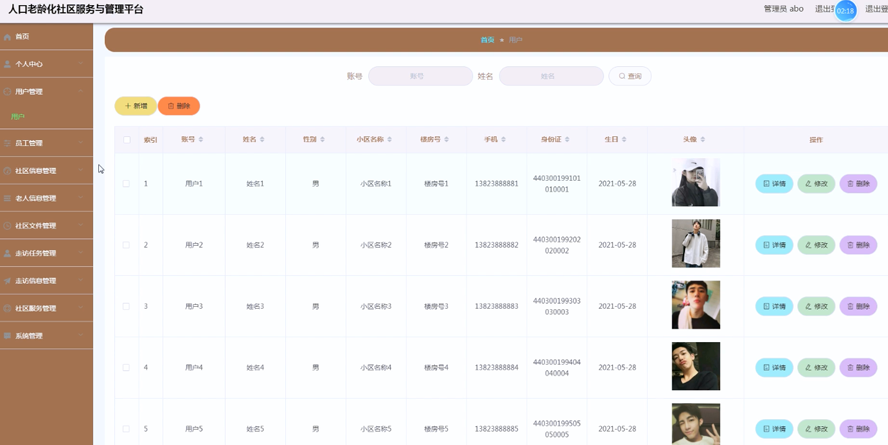This screenshot has height=445, width=888.
Task: Collapse the 用户管理 menu chevron
Action: pyautogui.click(x=81, y=91)
